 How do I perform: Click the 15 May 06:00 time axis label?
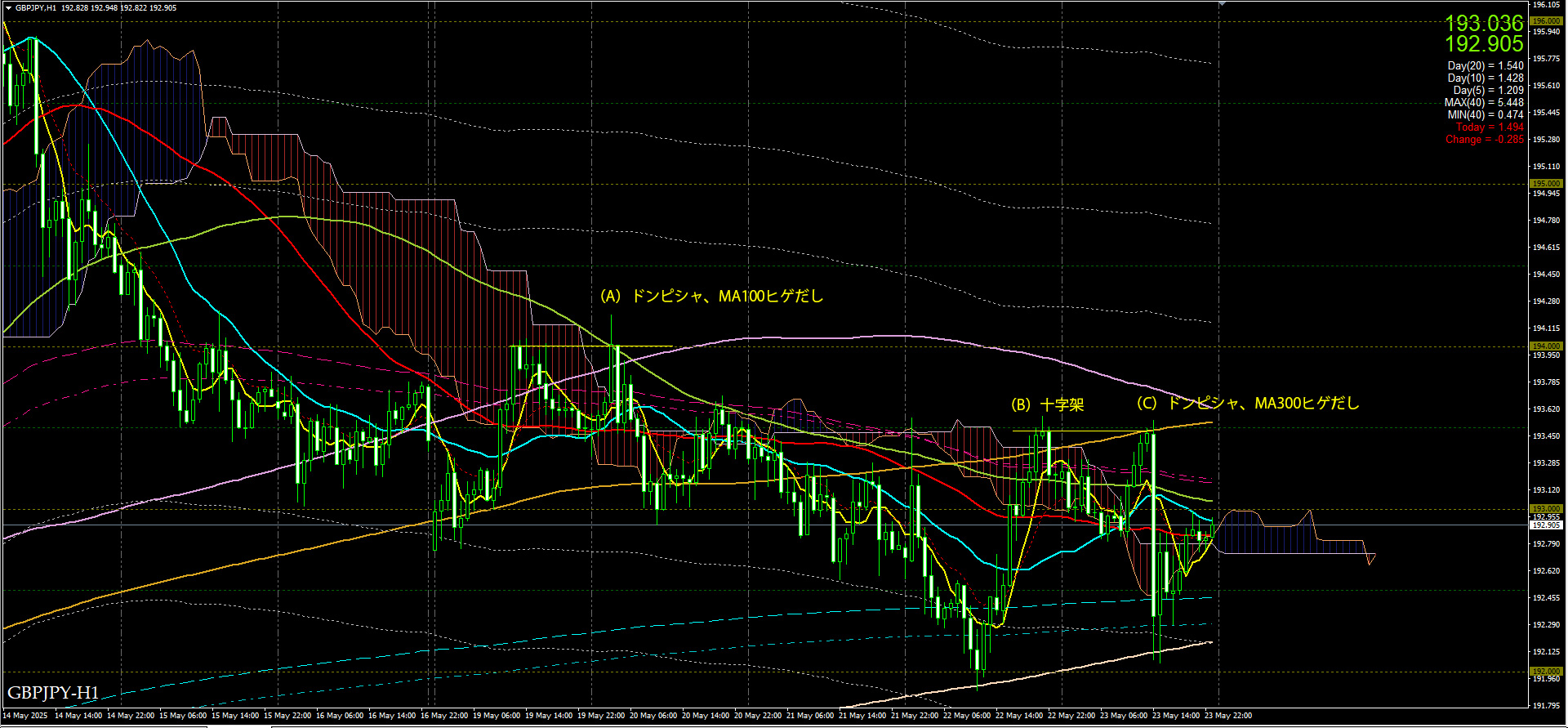pos(183,716)
